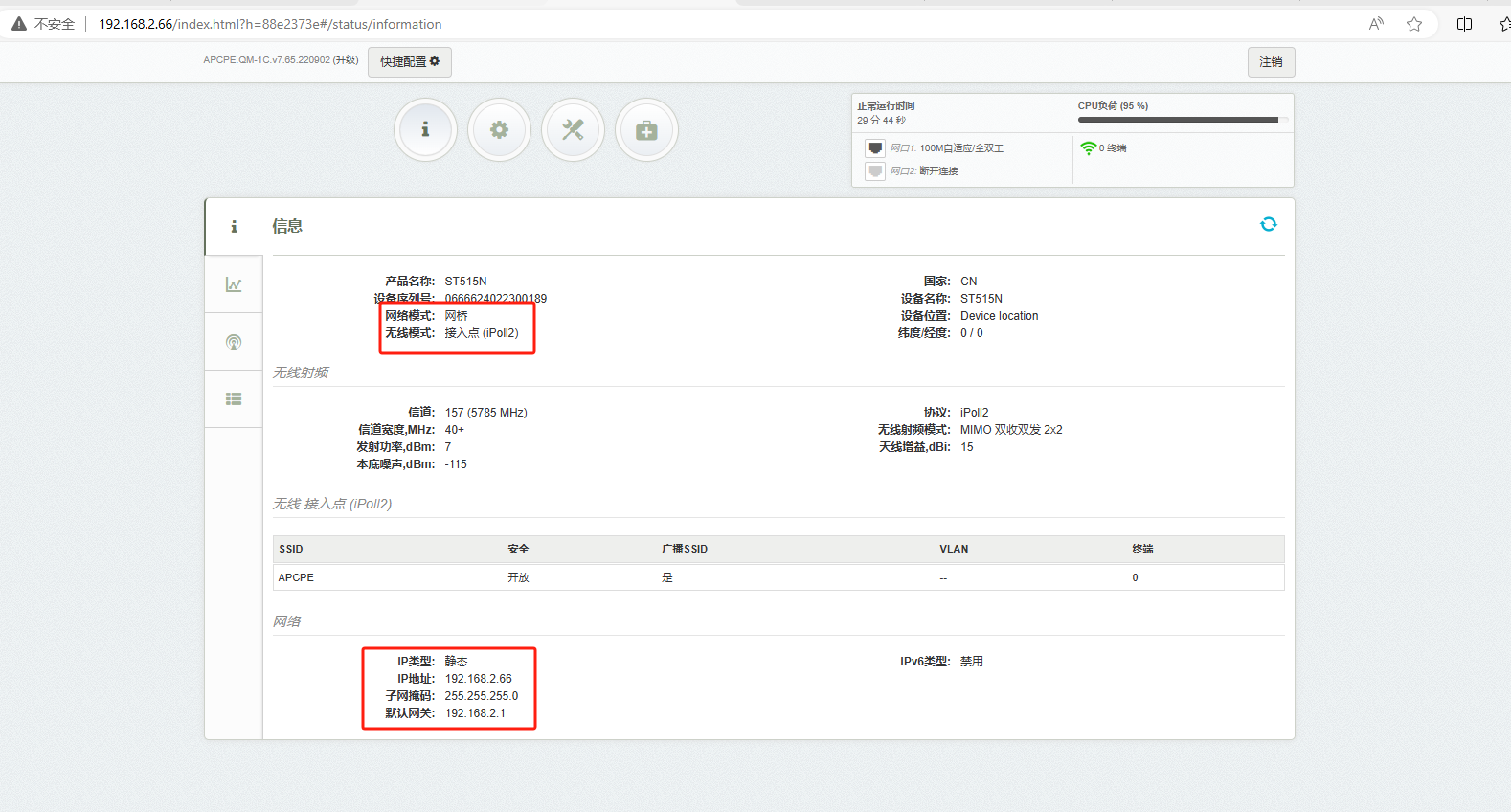Add page to favorites with star icon
1511x812 pixels.
[1413, 24]
